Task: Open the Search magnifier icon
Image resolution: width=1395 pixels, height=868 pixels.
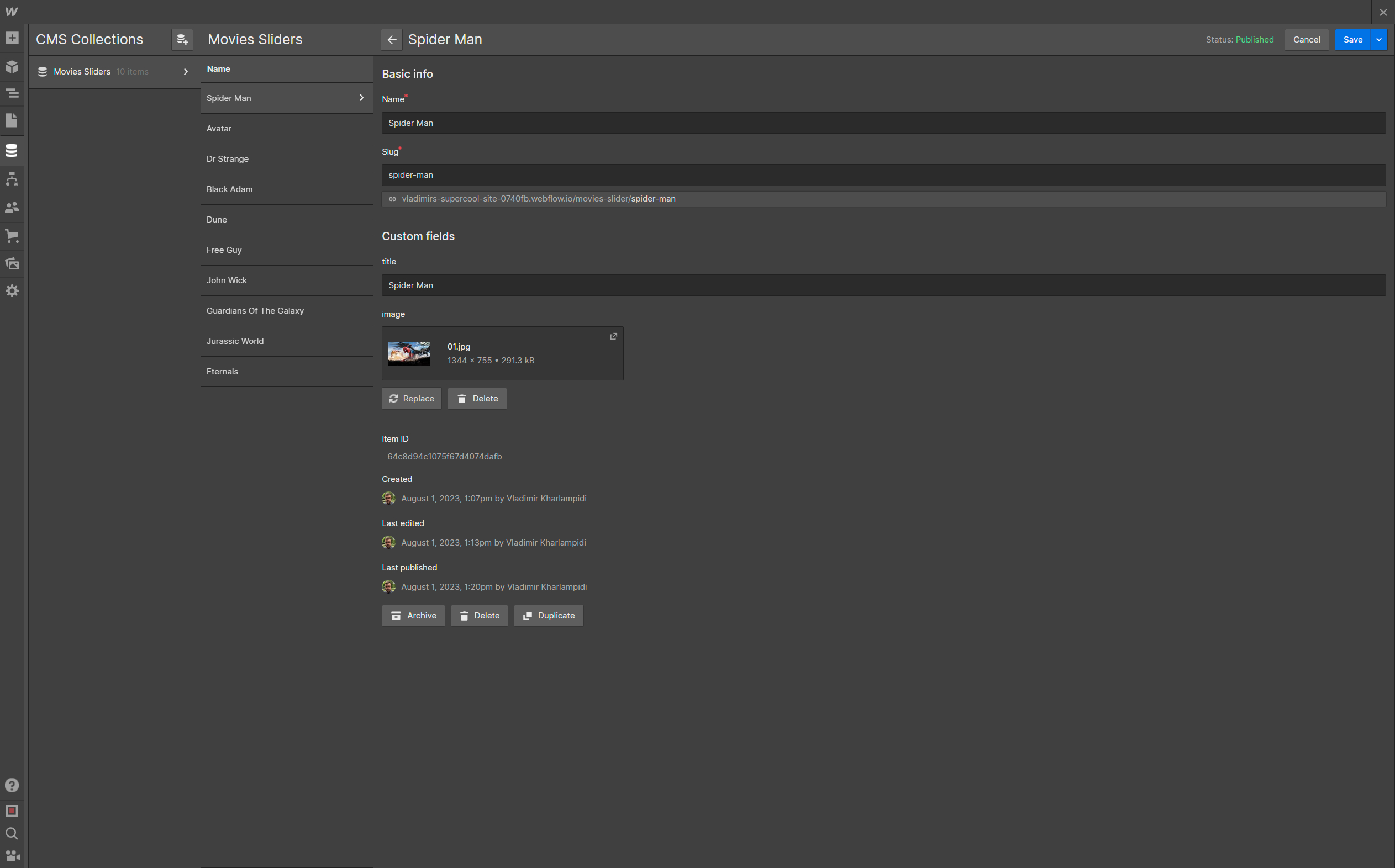Action: point(12,834)
